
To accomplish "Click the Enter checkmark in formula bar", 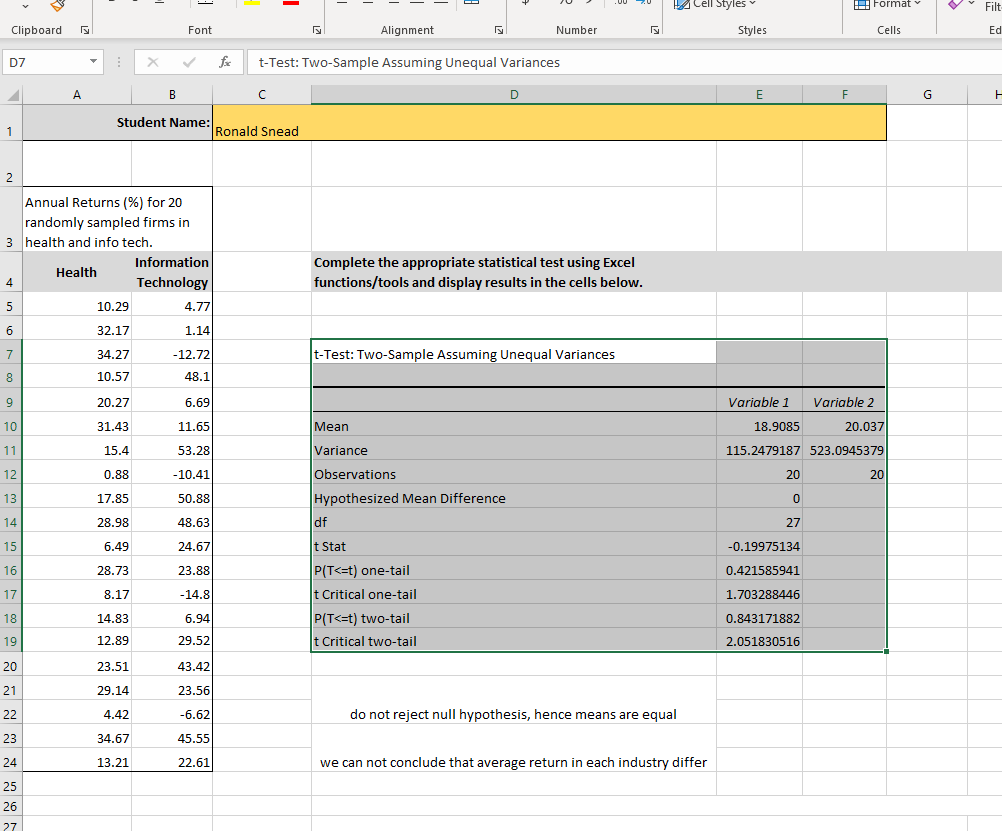I will point(189,62).
